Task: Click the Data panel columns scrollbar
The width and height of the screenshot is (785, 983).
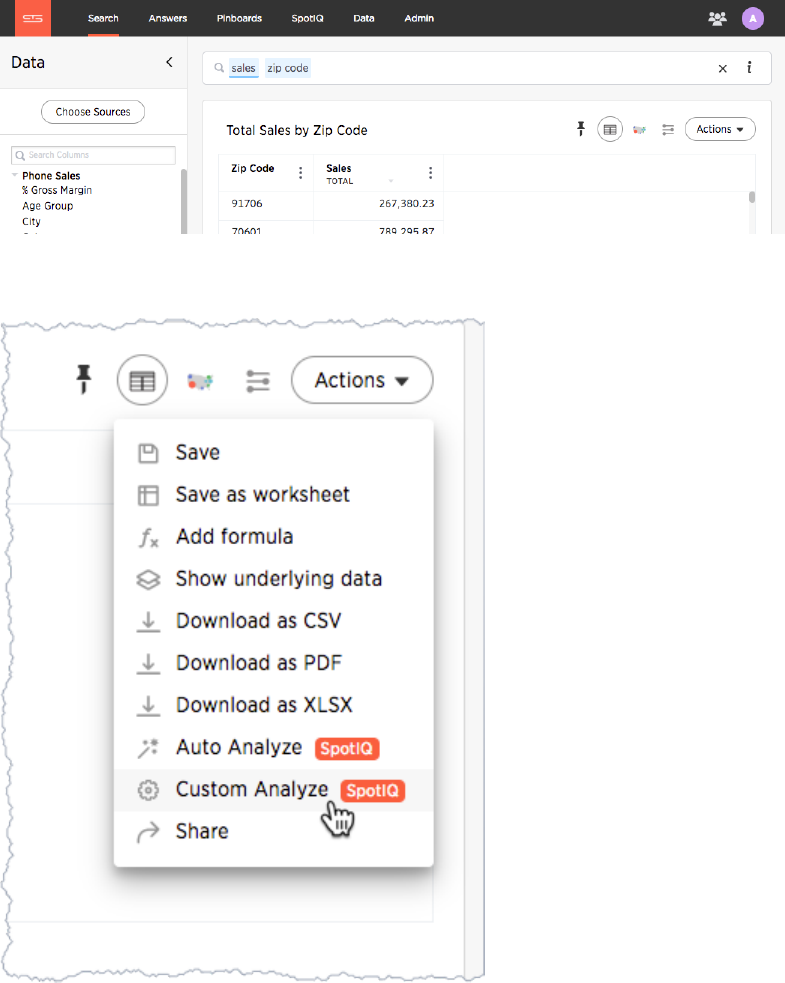Action: 184,201
